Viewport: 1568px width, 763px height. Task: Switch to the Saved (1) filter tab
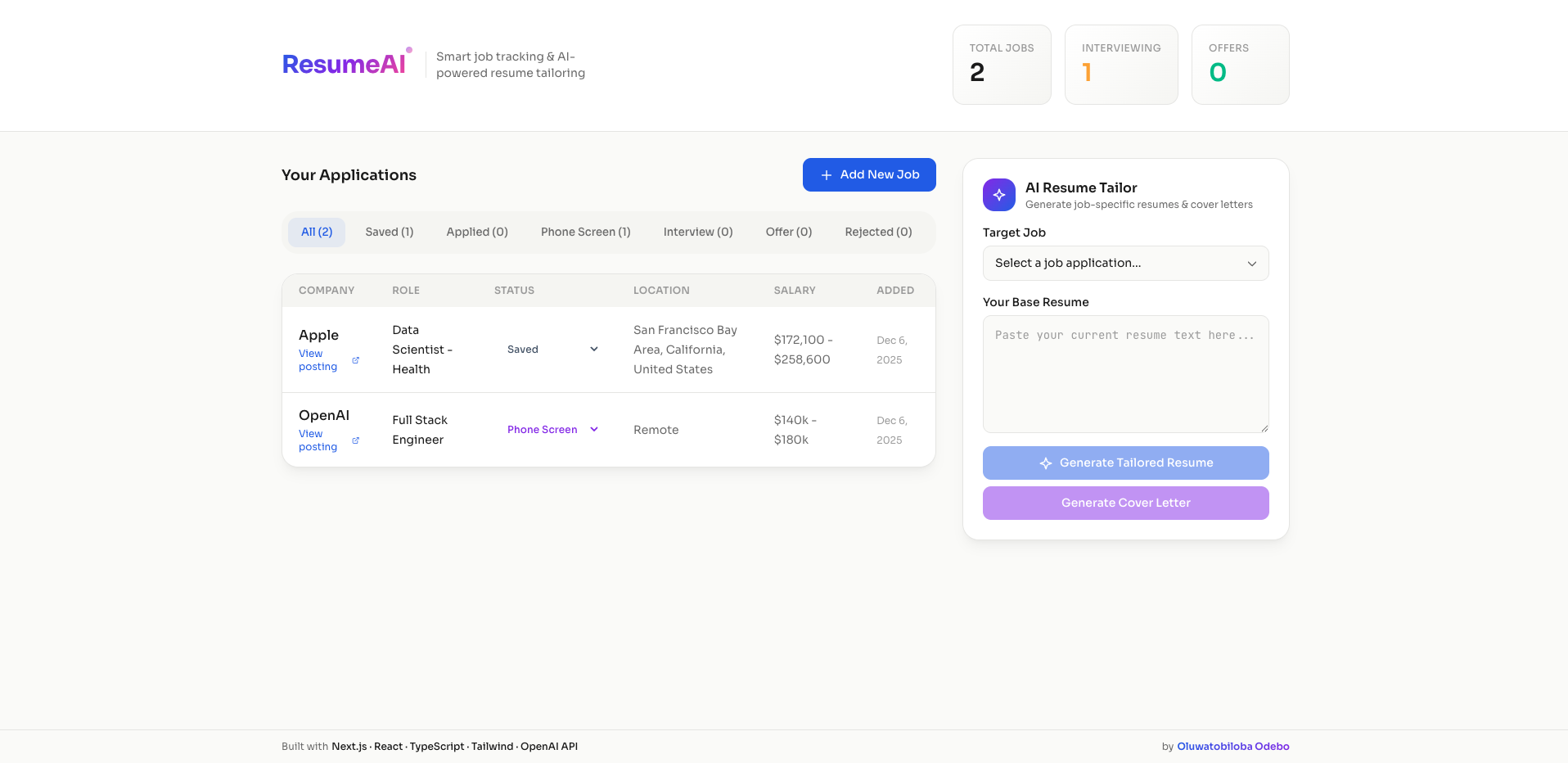(390, 232)
